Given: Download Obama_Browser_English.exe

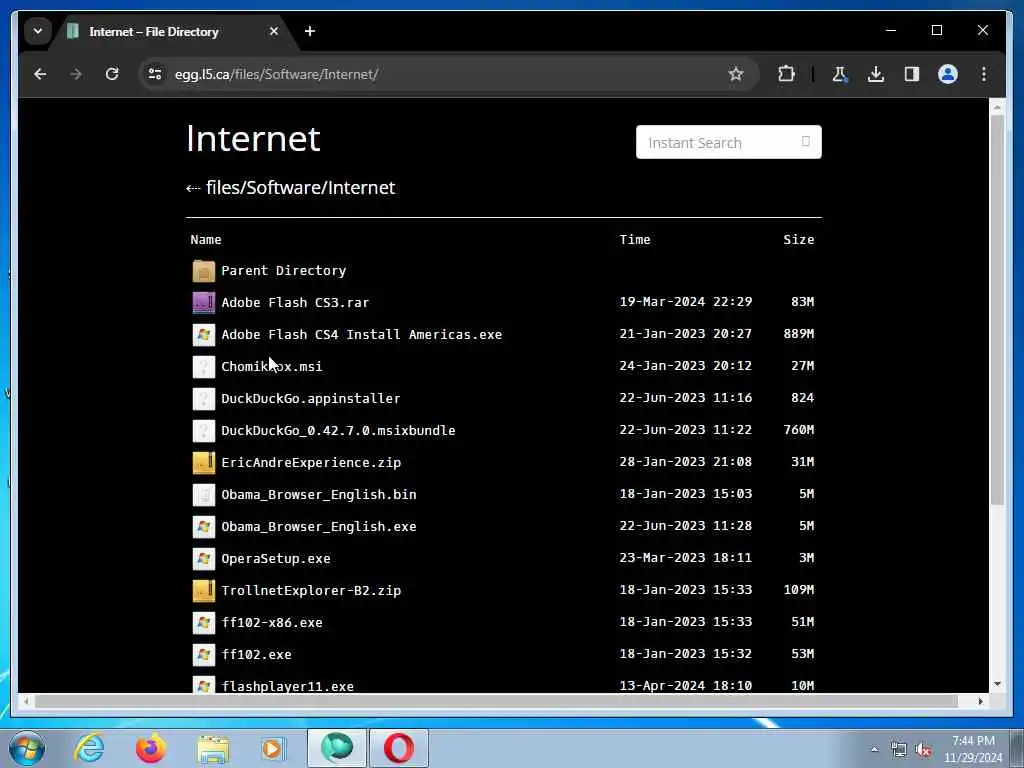Looking at the screenshot, I should click(x=319, y=526).
